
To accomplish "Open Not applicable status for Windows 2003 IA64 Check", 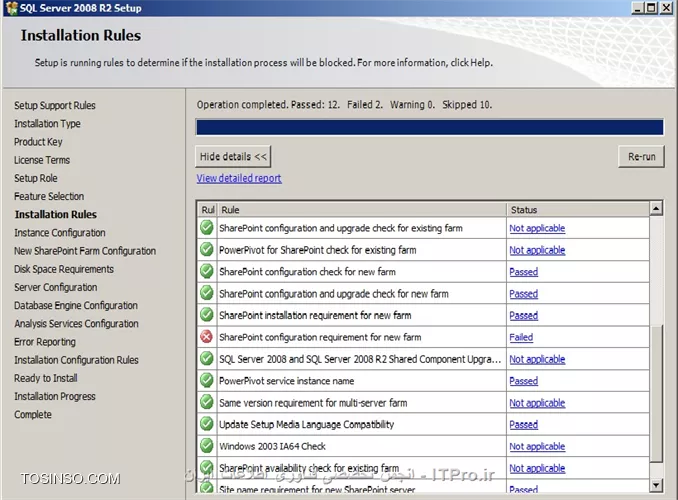I will (537, 447).
